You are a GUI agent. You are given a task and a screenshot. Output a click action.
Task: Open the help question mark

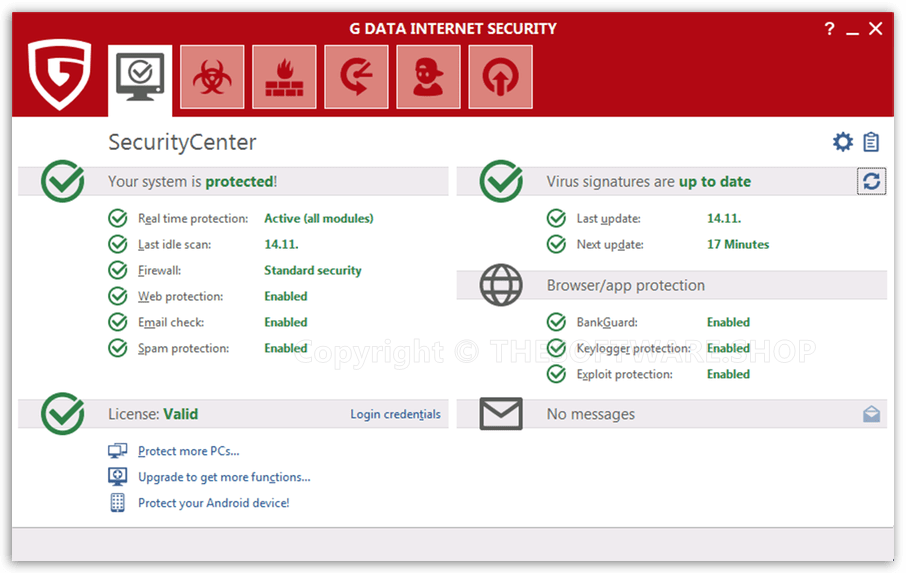point(830,28)
